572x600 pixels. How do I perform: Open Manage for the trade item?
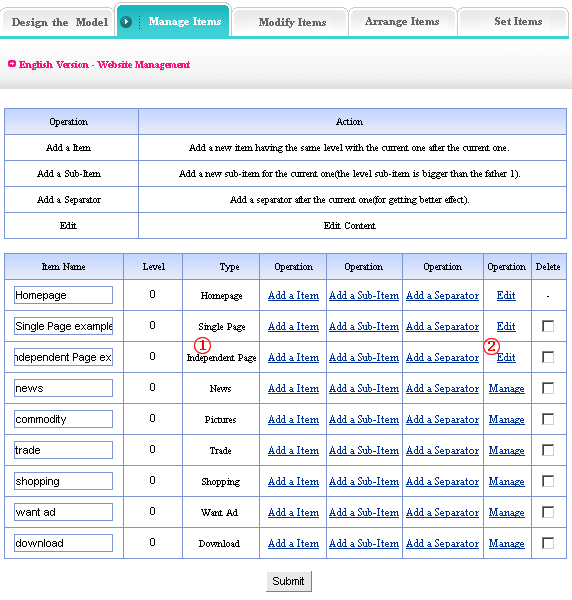point(507,450)
